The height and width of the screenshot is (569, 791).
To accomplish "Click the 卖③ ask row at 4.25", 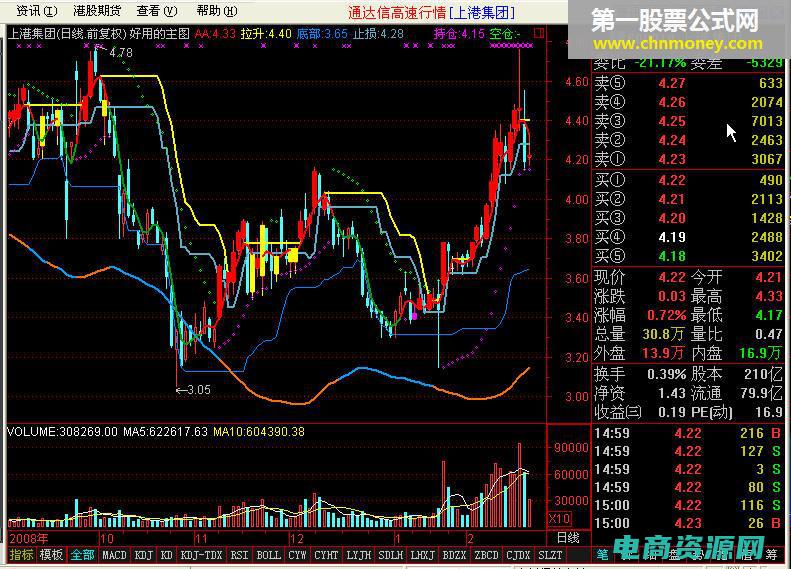I will pyautogui.click(x=688, y=121).
